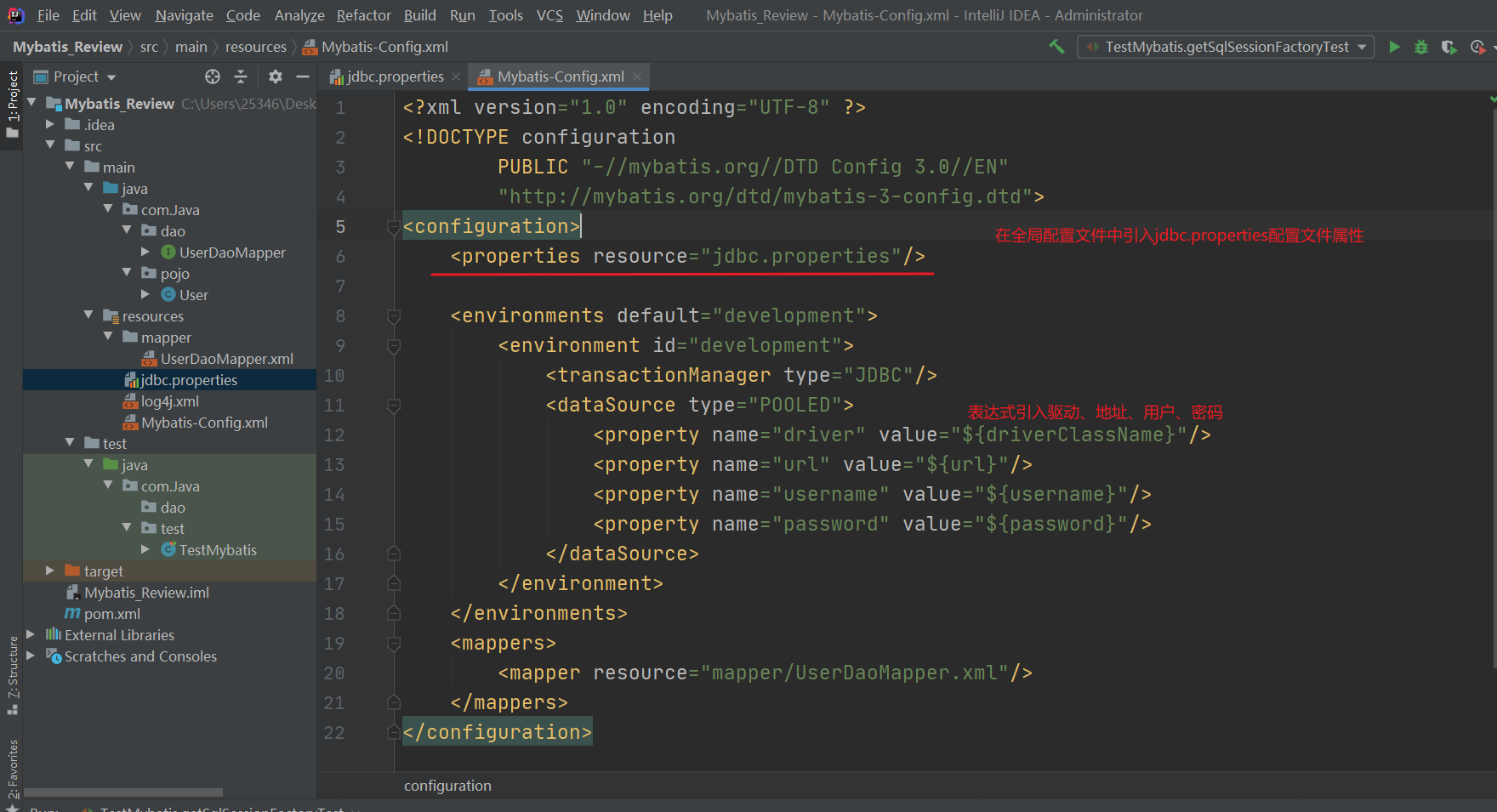Open the File menu
Viewport: 1497px width, 812px height.
(48, 15)
